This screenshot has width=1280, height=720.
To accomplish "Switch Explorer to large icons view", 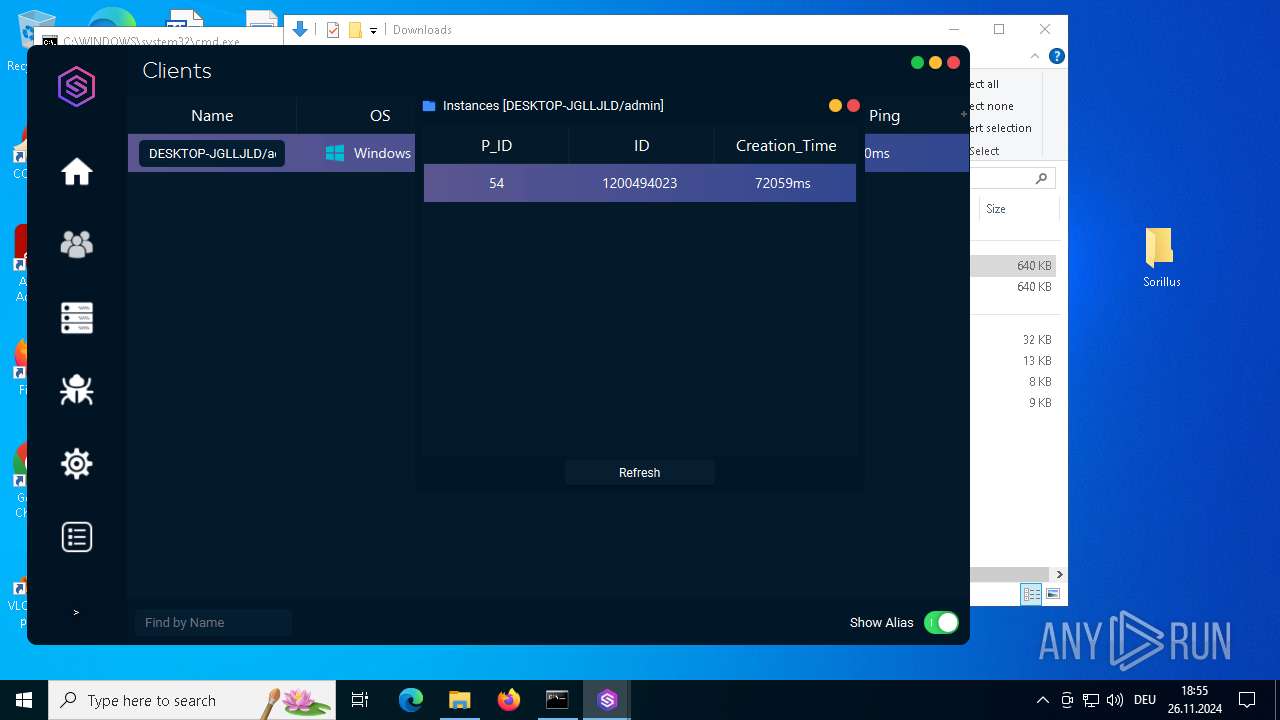I will pos(1053,594).
